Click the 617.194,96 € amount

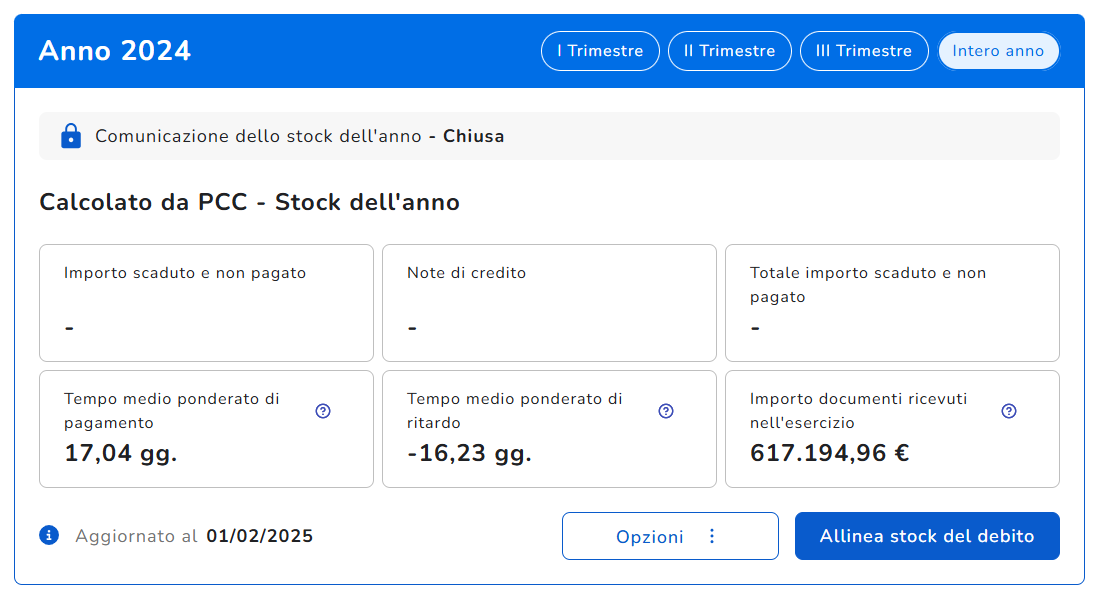pyautogui.click(x=829, y=454)
